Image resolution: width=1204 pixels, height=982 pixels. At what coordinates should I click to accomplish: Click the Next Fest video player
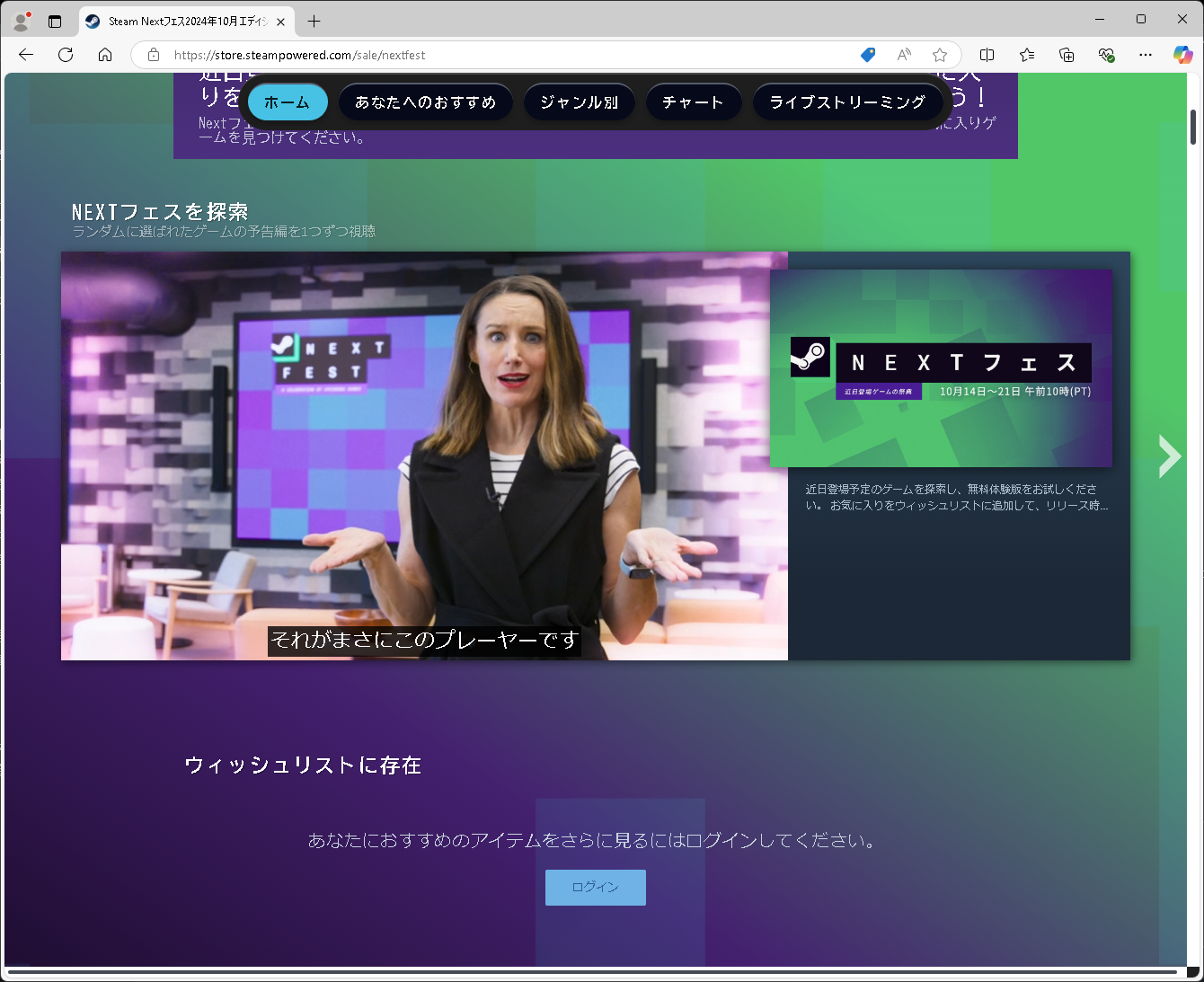pos(422,456)
